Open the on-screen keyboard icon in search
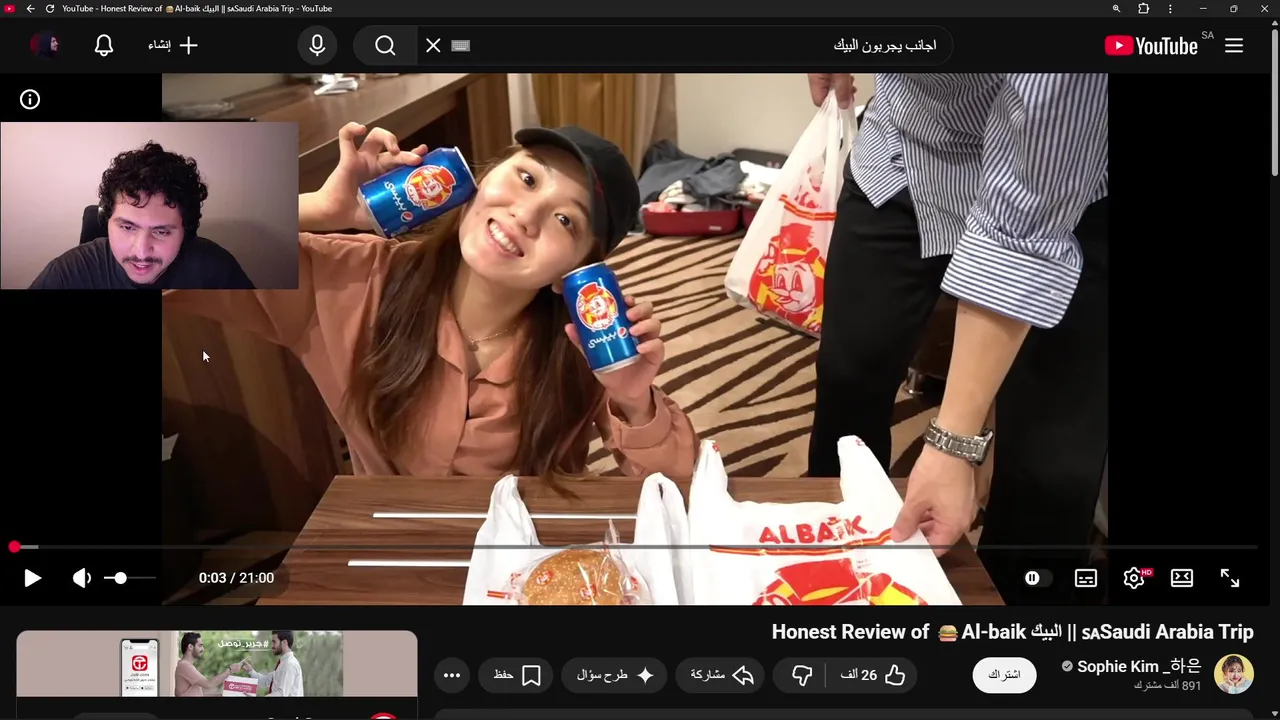 [460, 46]
